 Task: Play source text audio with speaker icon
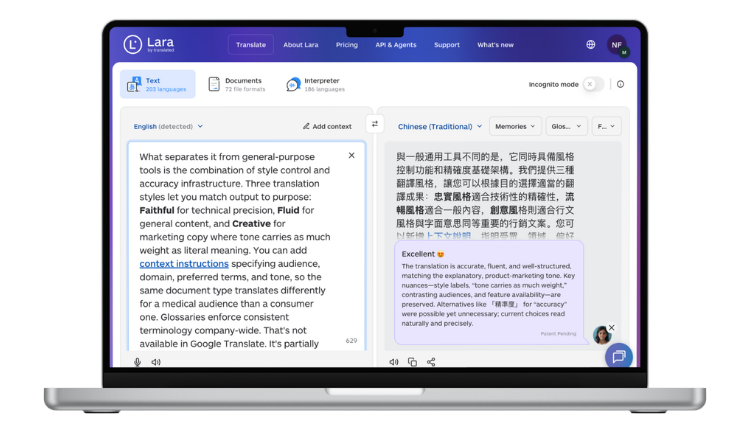coord(156,362)
